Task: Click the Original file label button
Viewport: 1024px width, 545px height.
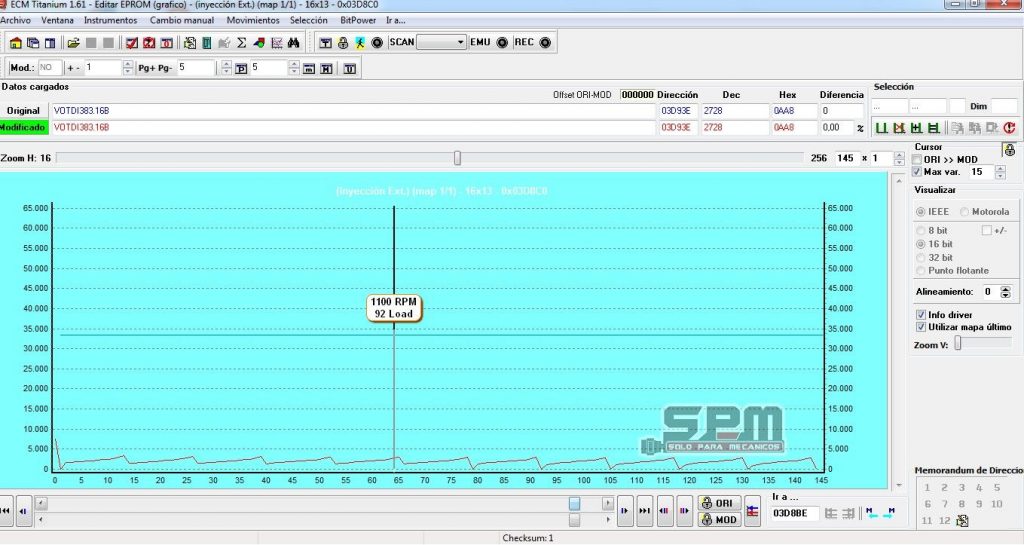Action: tap(24, 111)
